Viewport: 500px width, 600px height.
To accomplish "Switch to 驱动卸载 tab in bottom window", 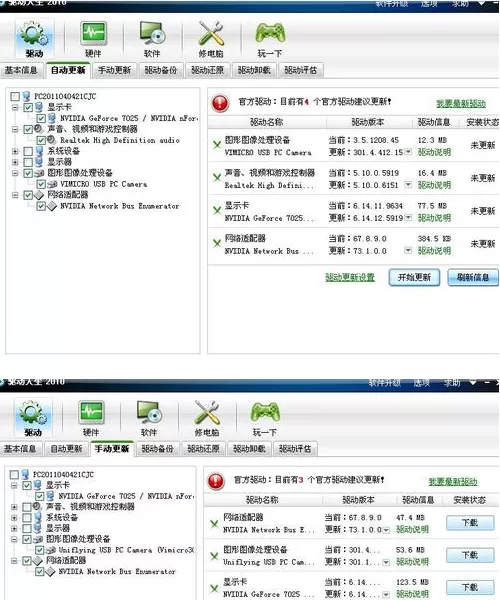I will click(249, 448).
